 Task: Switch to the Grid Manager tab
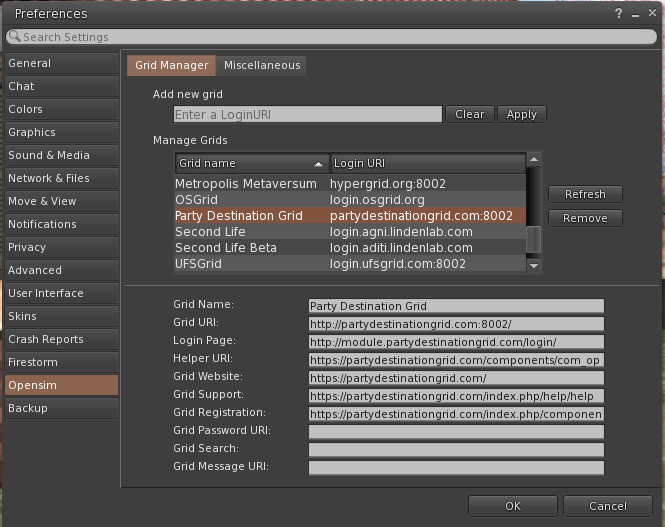(171, 66)
